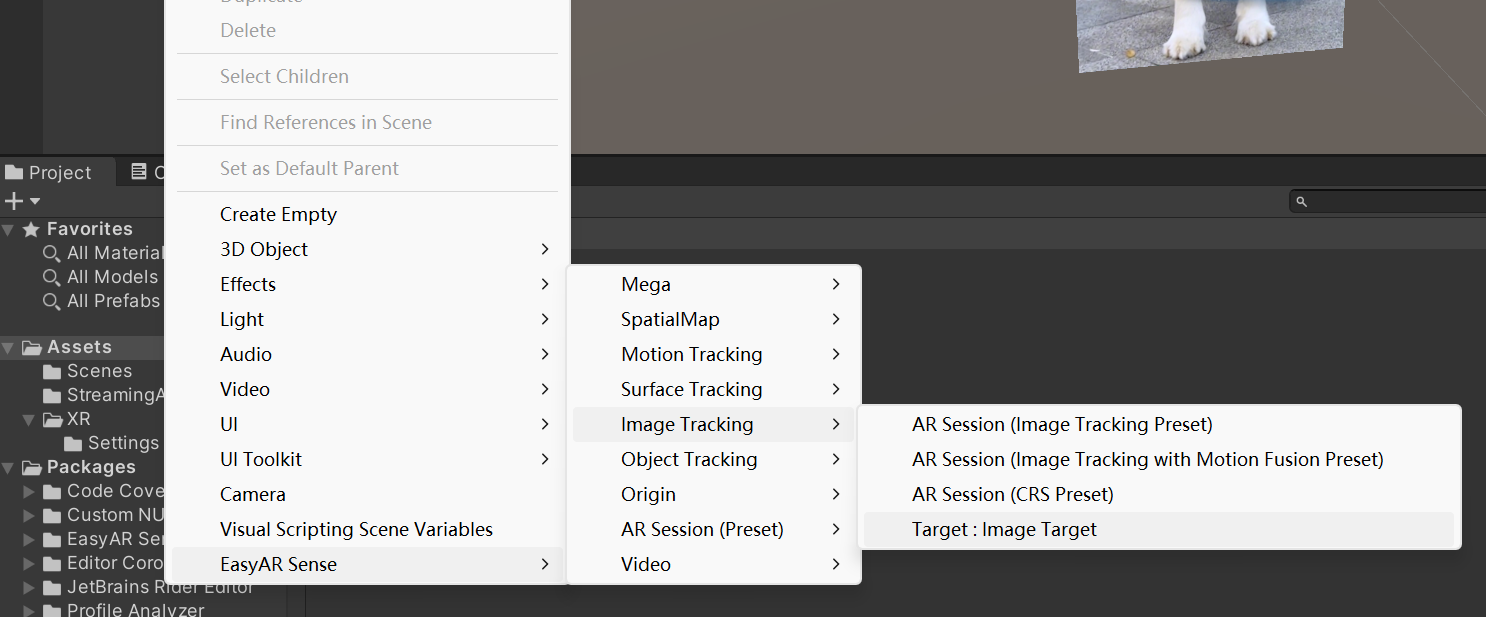
Task: Select AR Session (Image Tracking with Motion Fusion Preset)
Action: pyautogui.click(x=1159, y=460)
